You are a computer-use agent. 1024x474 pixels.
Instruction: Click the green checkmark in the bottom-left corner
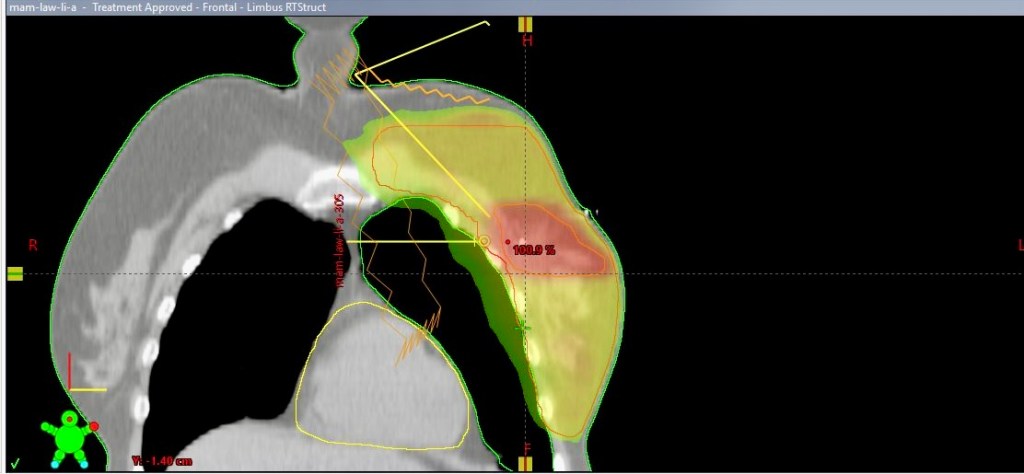point(14,462)
